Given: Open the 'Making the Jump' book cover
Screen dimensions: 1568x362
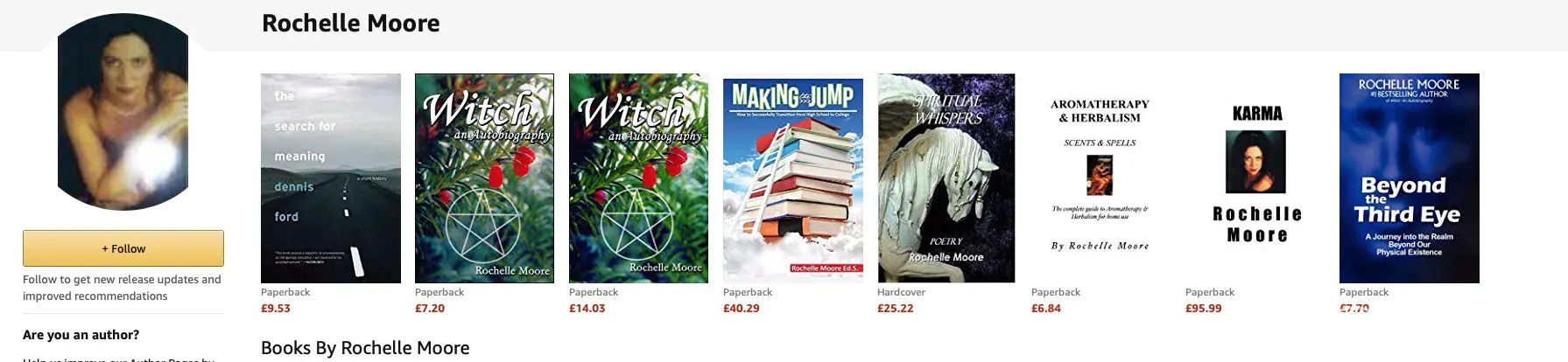Looking at the screenshot, I should [793, 178].
